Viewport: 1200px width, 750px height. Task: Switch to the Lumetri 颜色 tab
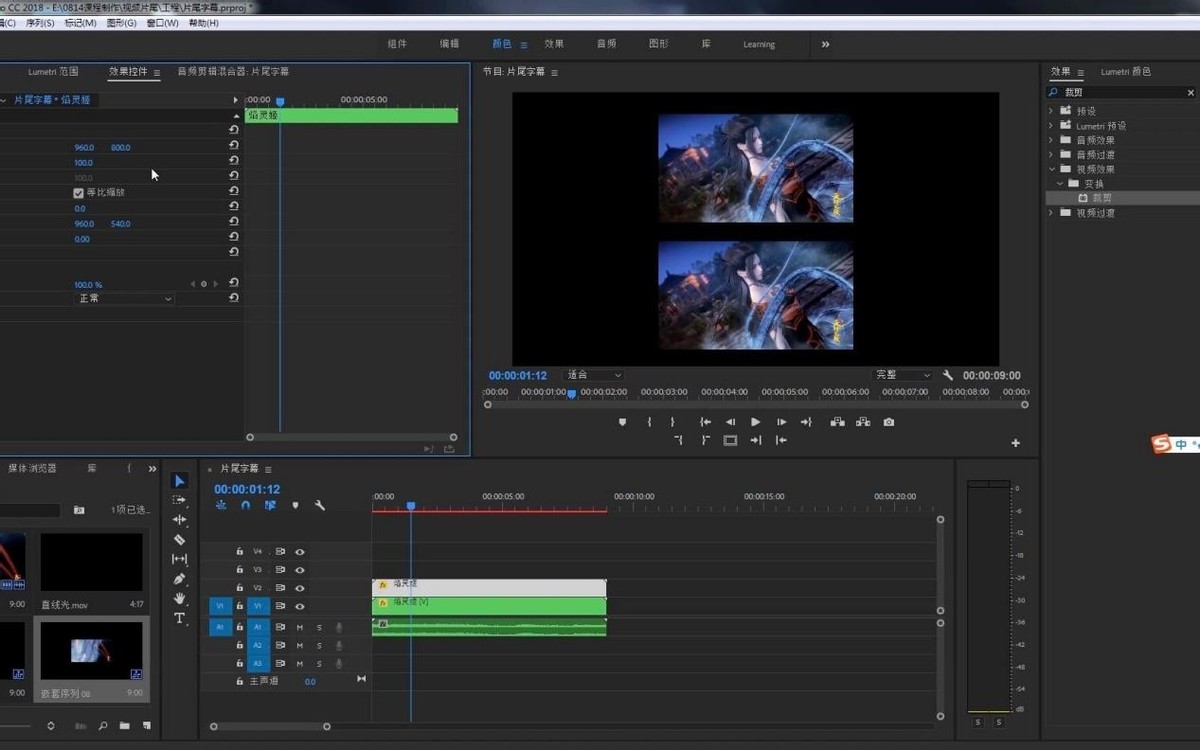1125,72
